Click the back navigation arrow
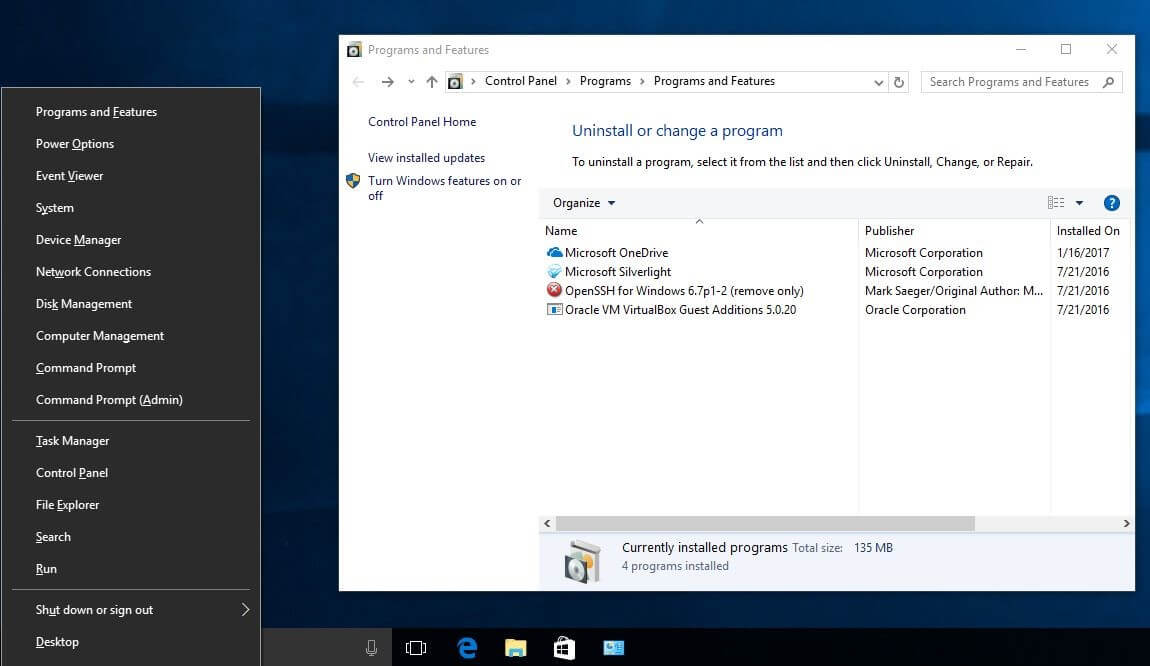This screenshot has width=1150, height=666. (358, 82)
